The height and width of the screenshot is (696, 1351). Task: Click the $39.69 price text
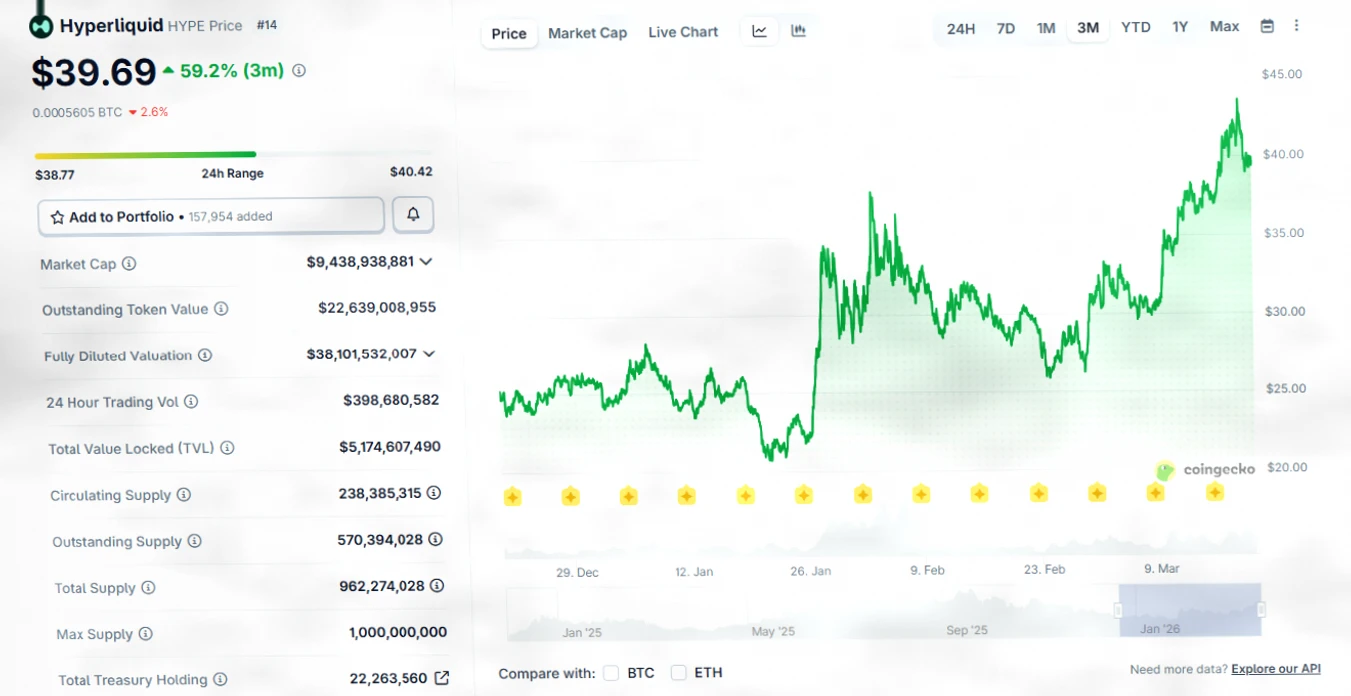[94, 73]
